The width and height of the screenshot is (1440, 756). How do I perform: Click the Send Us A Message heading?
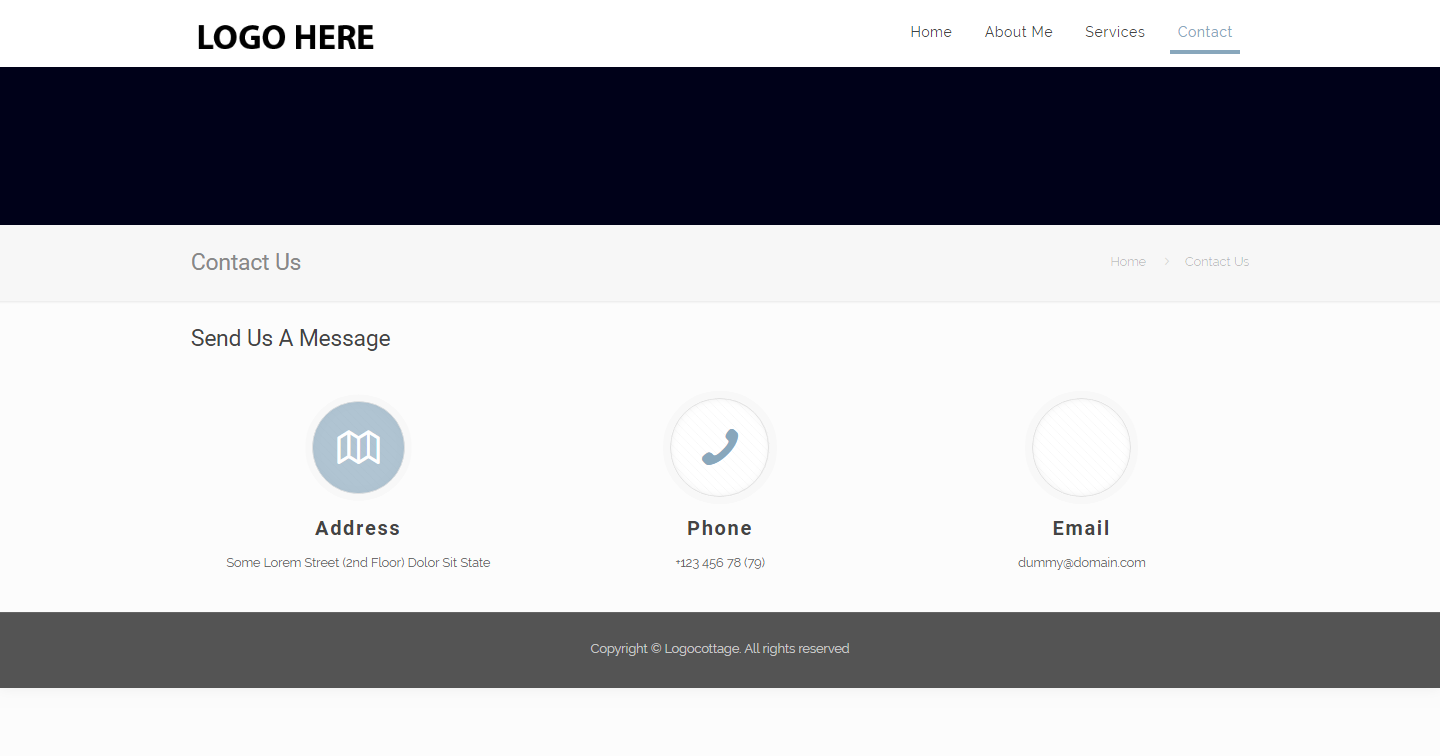tap(290, 338)
